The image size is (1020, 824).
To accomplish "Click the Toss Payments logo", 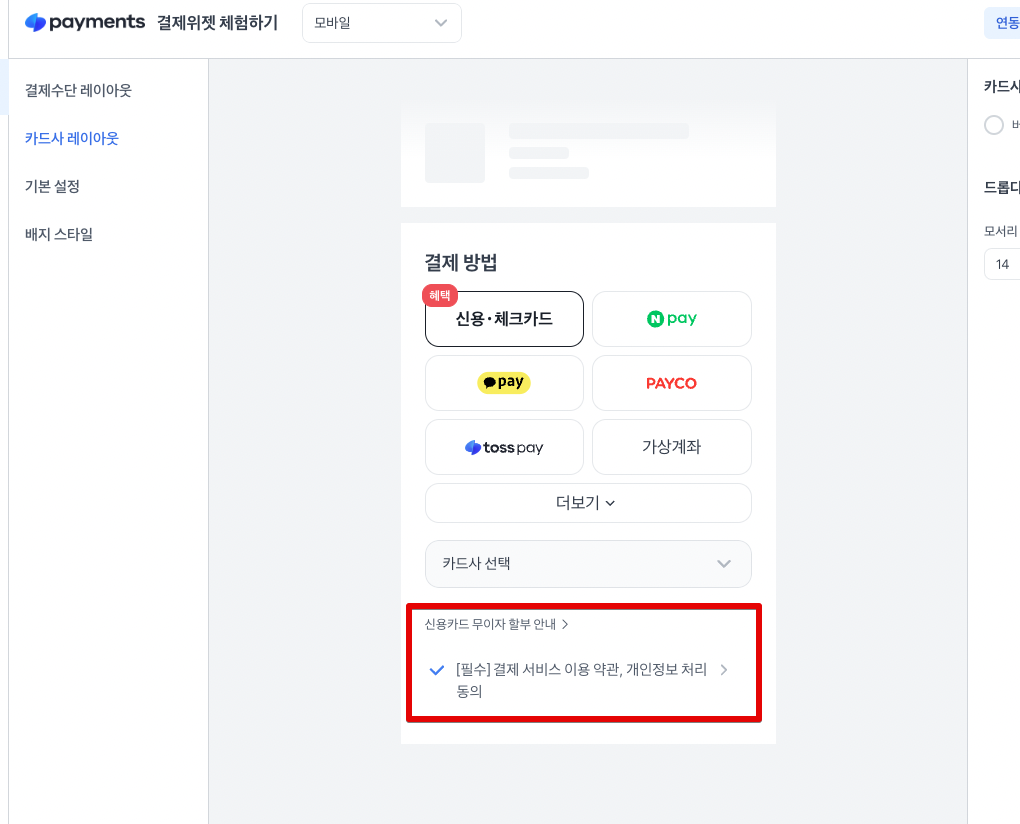I will pos(85,22).
